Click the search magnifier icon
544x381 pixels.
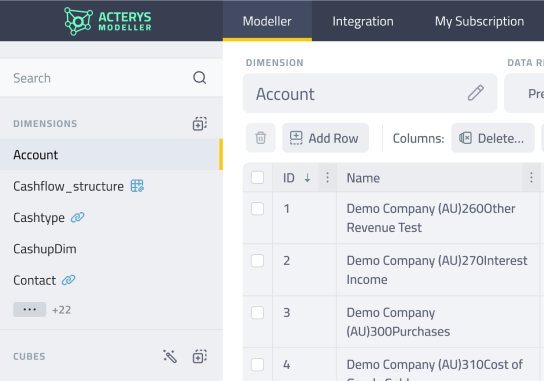pyautogui.click(x=199, y=78)
